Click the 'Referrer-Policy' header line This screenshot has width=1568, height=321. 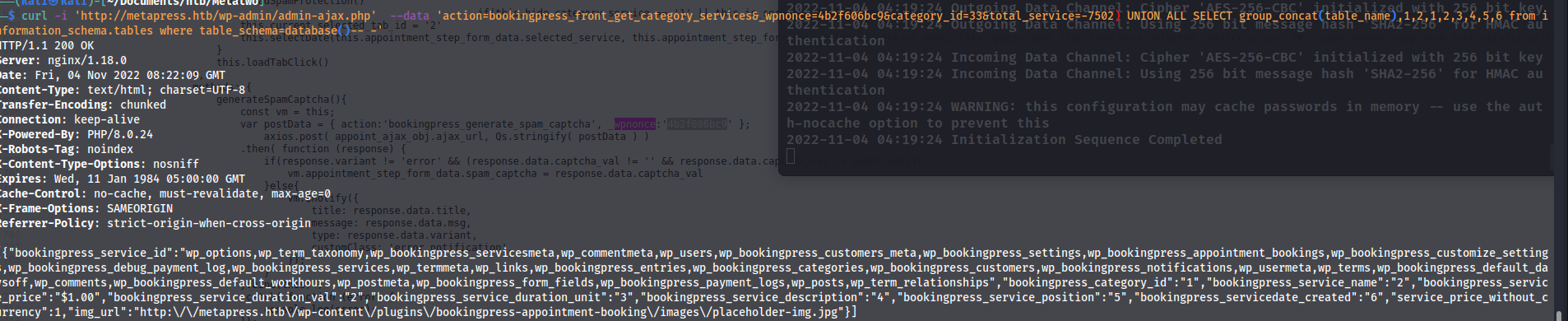[x=155, y=223]
